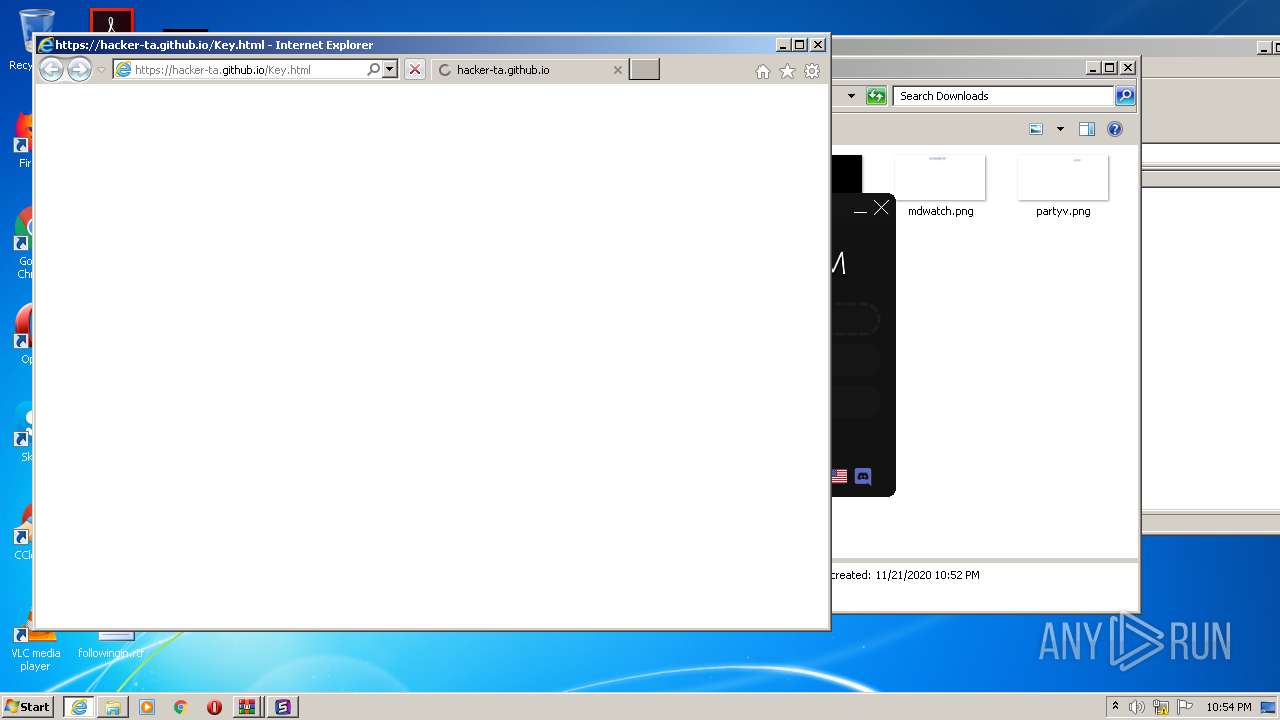Select the mdwatch.png thumbnail

[940, 178]
